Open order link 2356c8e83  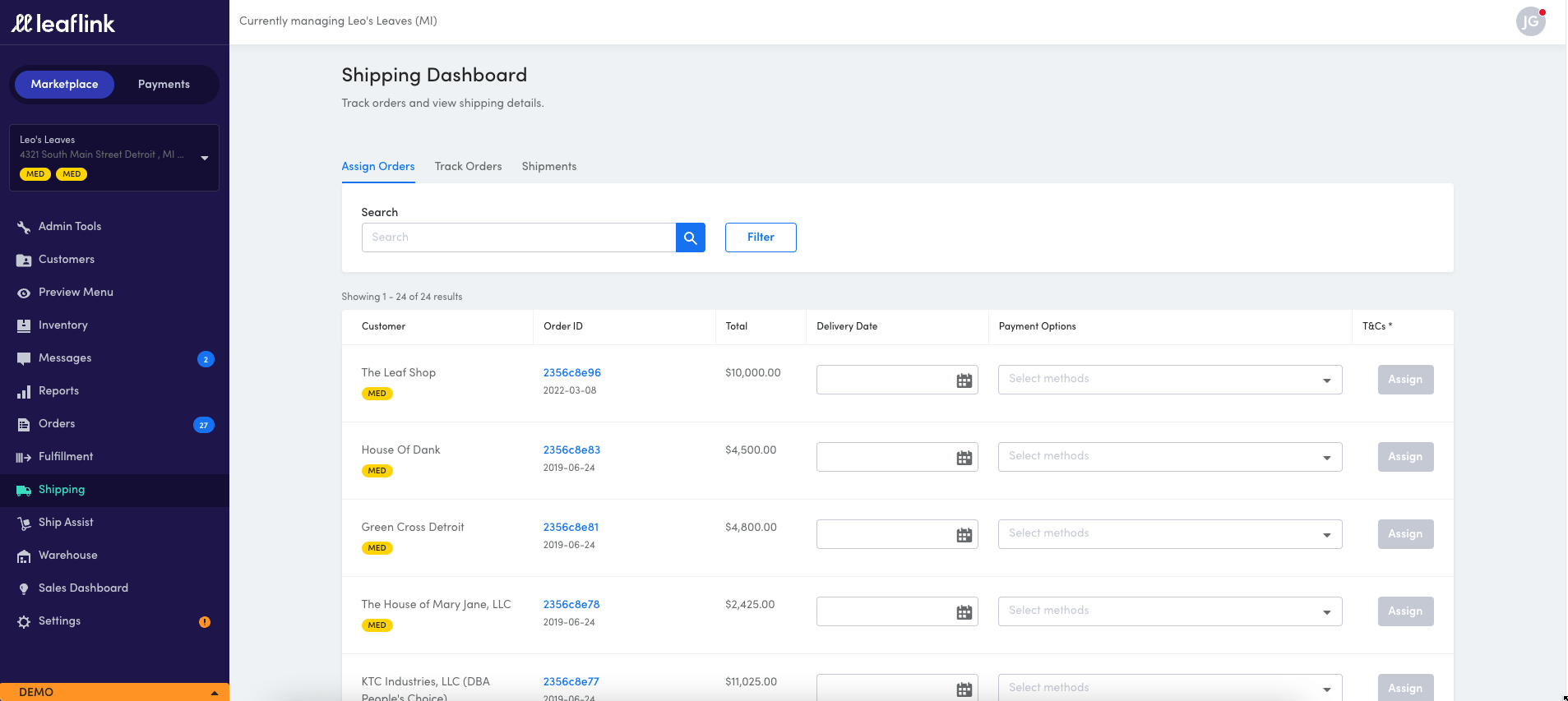click(x=572, y=450)
